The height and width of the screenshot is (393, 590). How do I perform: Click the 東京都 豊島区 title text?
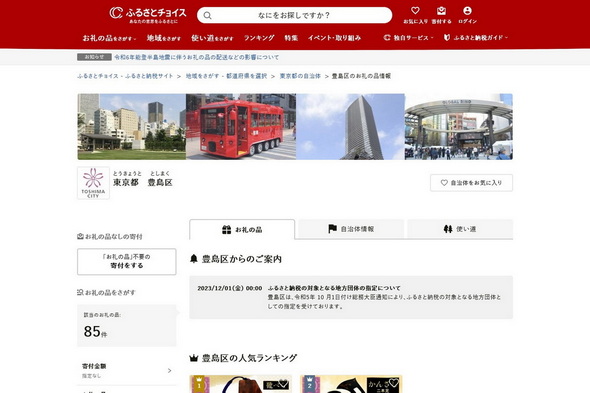click(x=143, y=183)
